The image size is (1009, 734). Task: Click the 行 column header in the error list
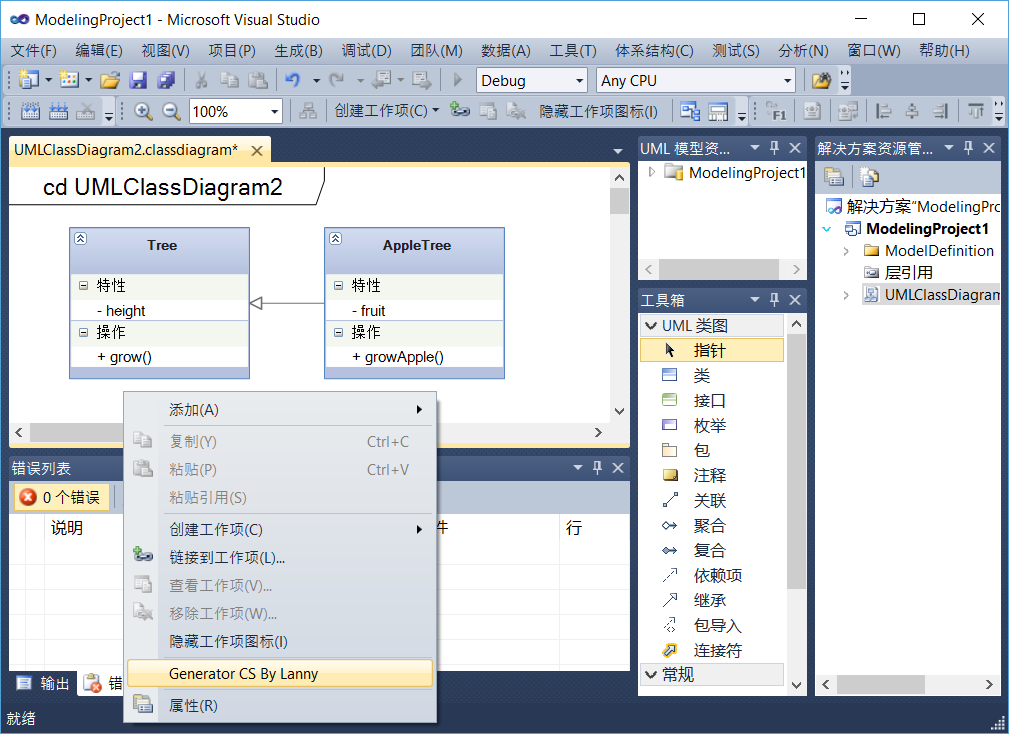(594, 528)
